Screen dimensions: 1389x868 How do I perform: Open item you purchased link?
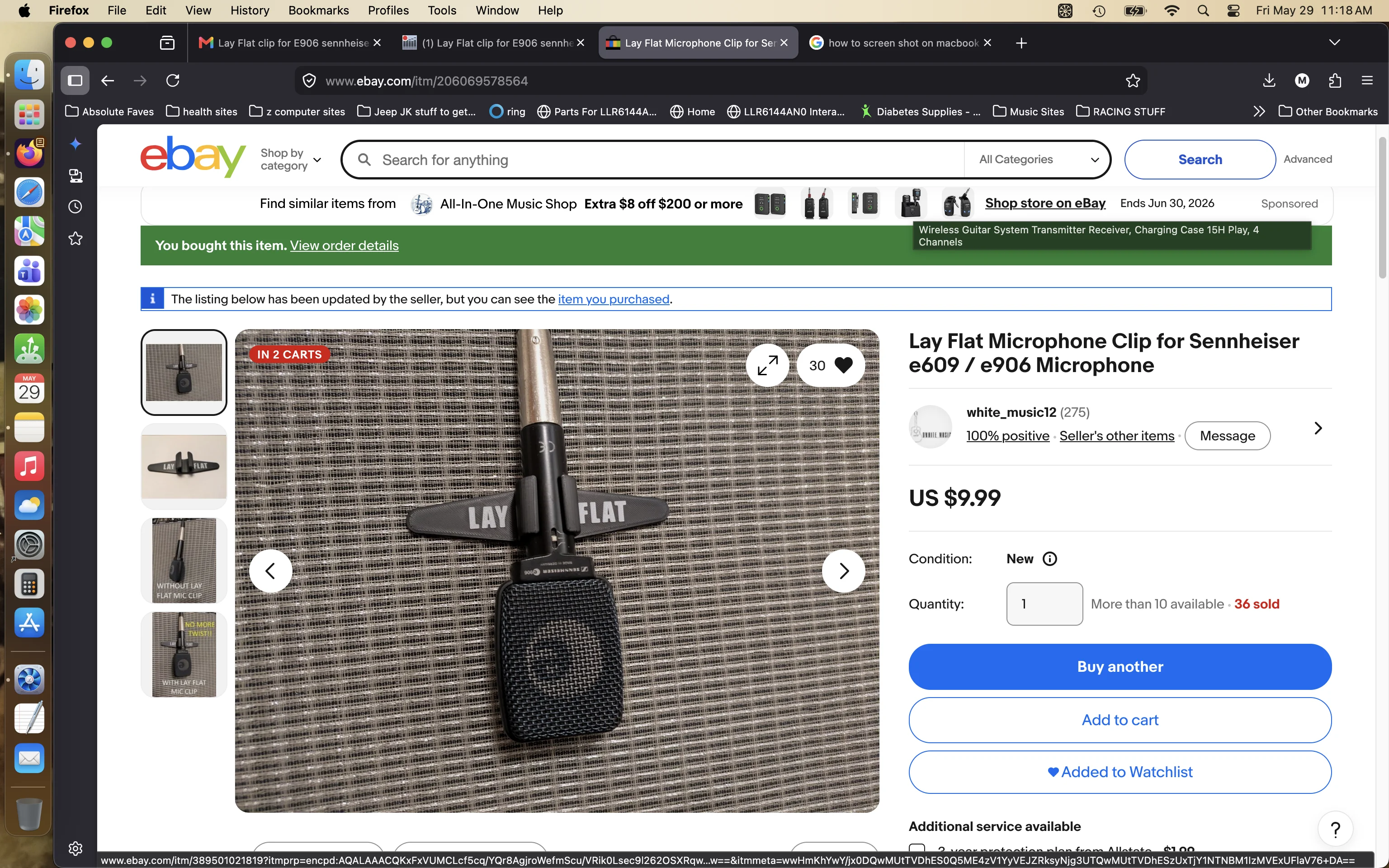point(614,299)
